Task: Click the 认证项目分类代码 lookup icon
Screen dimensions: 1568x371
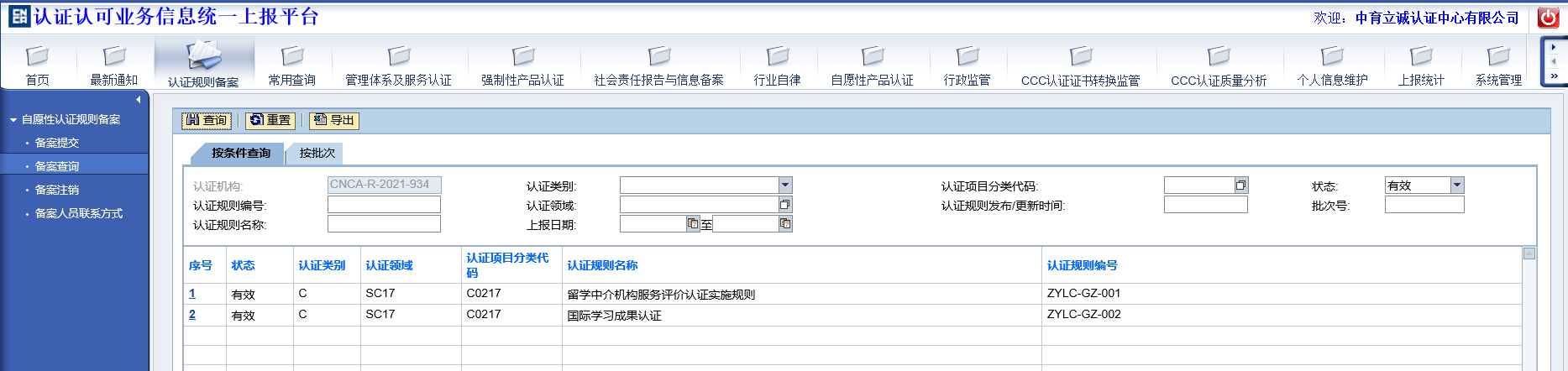Action: tap(1240, 185)
